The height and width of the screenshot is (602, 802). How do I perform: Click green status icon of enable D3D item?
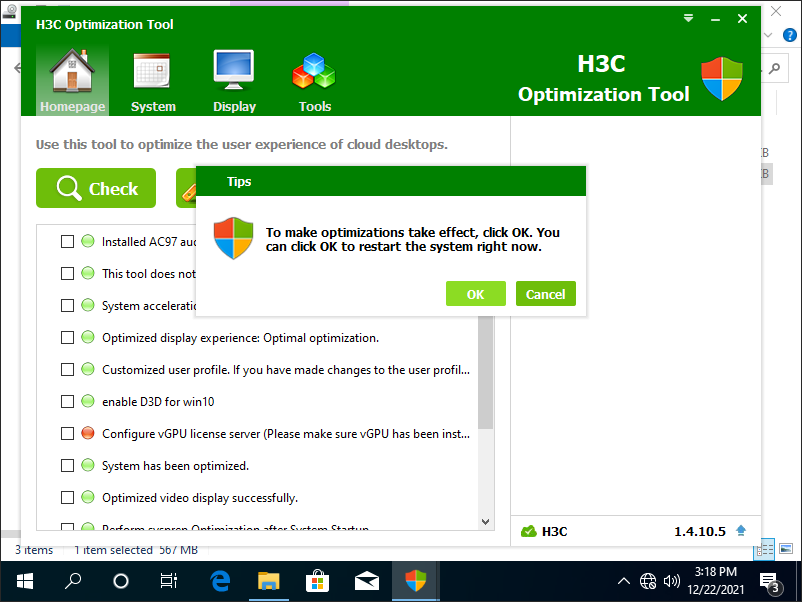coord(88,401)
